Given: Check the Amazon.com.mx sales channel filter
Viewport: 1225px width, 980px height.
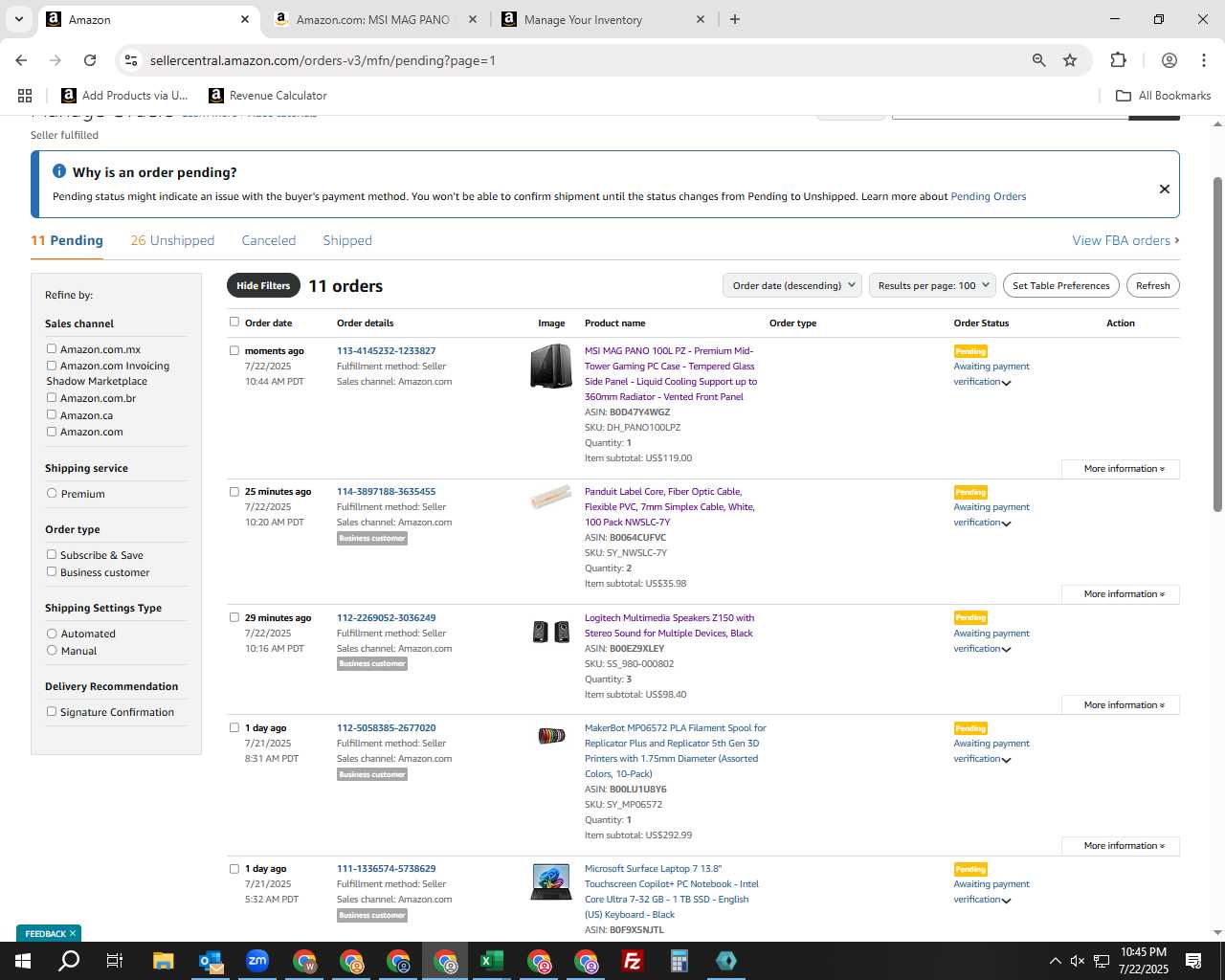Looking at the screenshot, I should pyautogui.click(x=52, y=348).
